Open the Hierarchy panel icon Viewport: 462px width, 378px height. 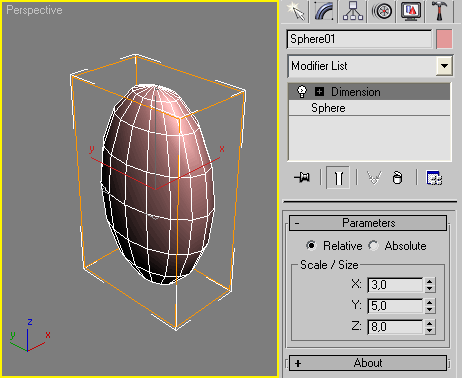(353, 11)
